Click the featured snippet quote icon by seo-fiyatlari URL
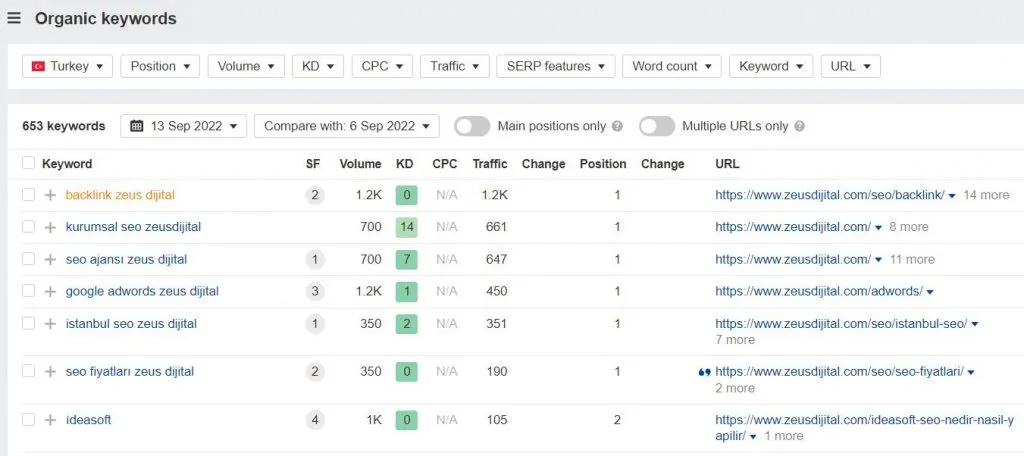This screenshot has width=1024, height=456. 704,372
